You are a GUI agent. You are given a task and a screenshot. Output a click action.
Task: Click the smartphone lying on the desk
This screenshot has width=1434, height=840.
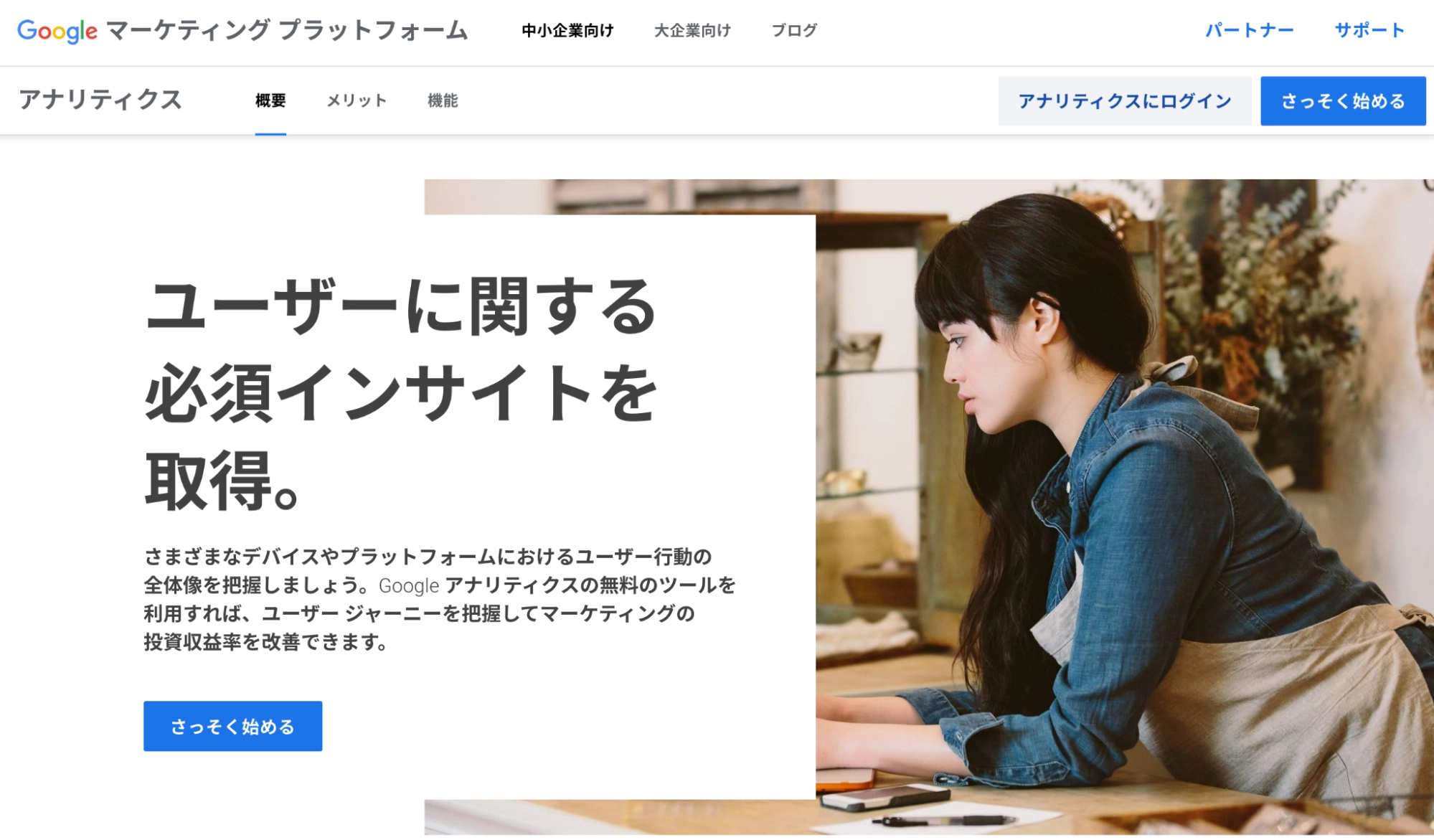click(x=885, y=796)
